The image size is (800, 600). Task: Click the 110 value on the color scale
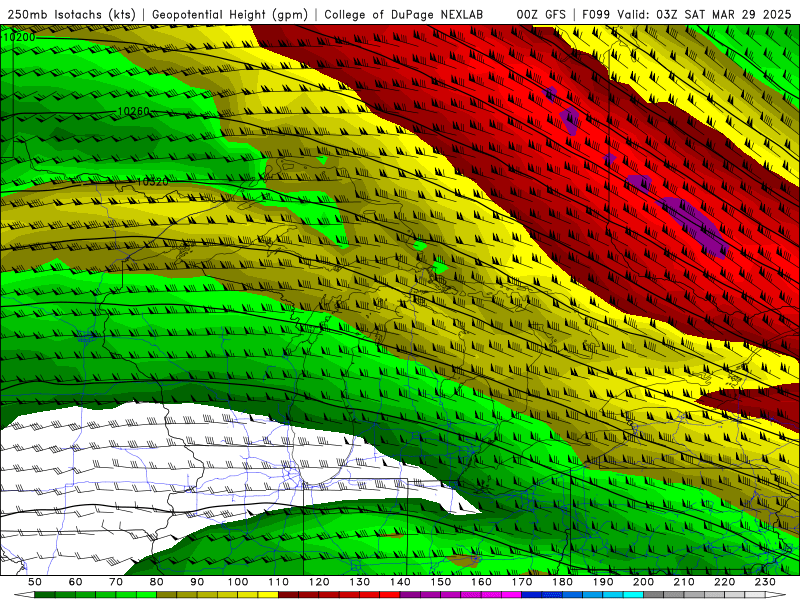[x=279, y=582]
